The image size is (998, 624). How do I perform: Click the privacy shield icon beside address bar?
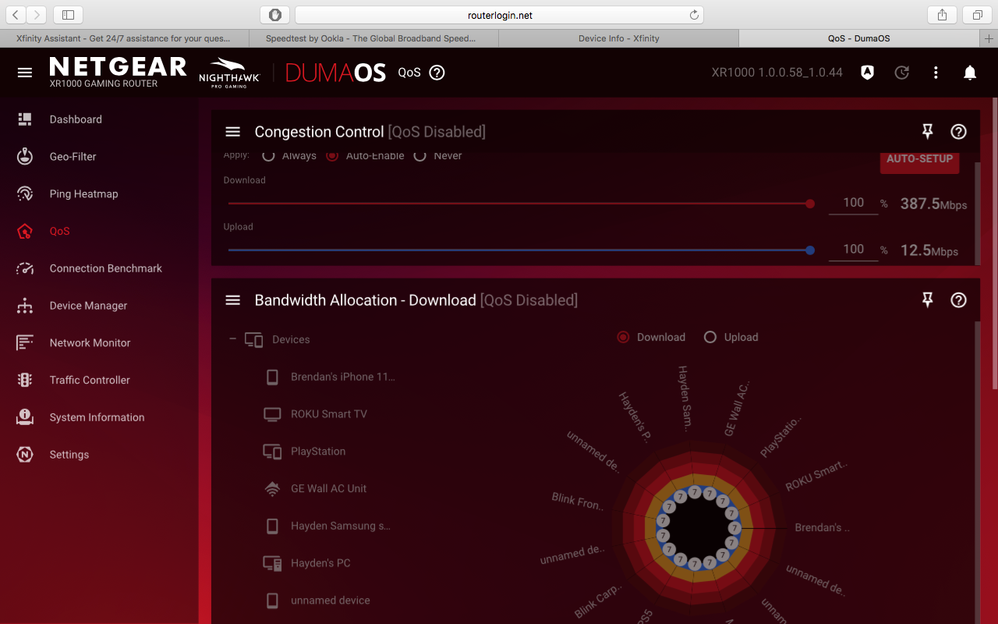(275, 15)
